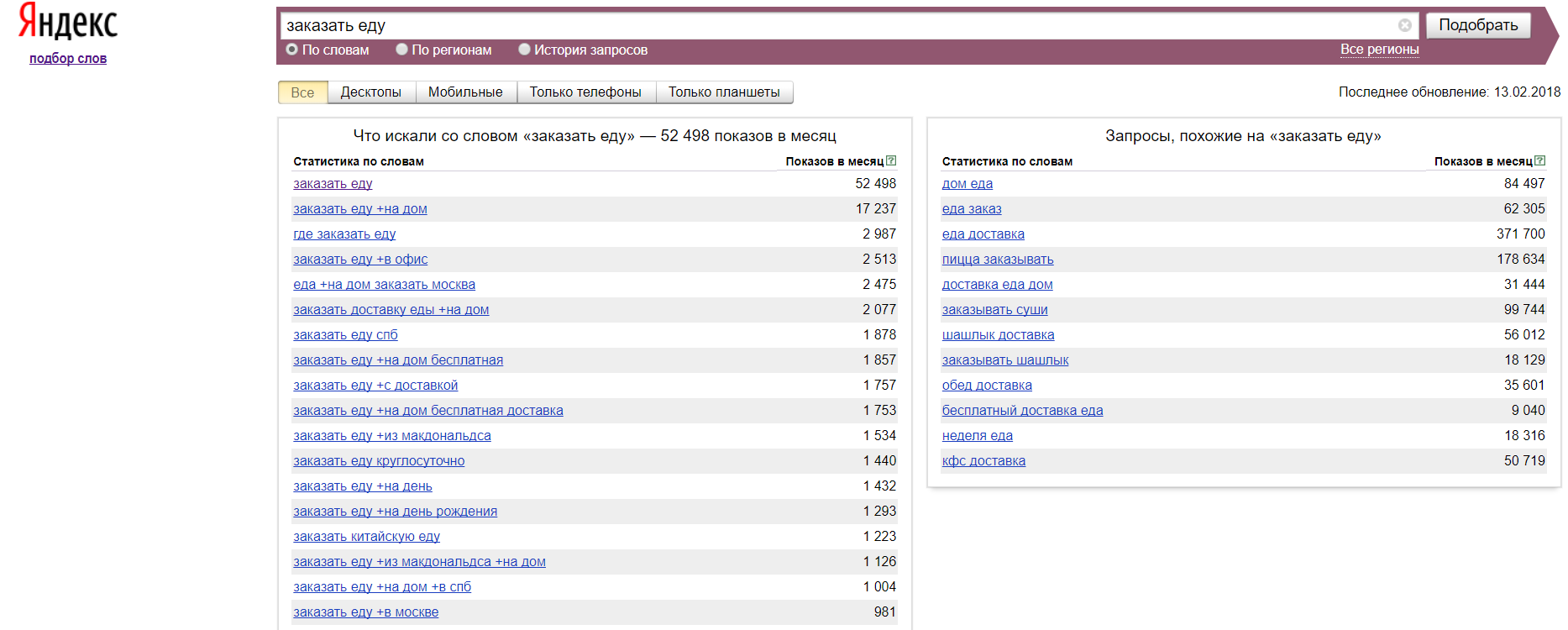Viewport: 1568px width, 630px height.
Task: Open the 'кфс доставка' link
Action: tap(983, 461)
